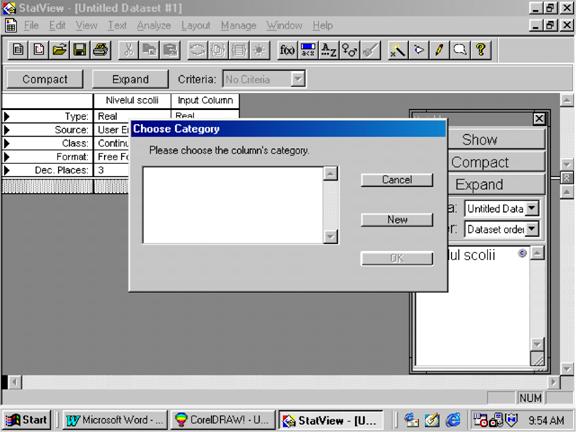Open the View menu
This screenshot has width=576, height=432.
click(x=86, y=25)
